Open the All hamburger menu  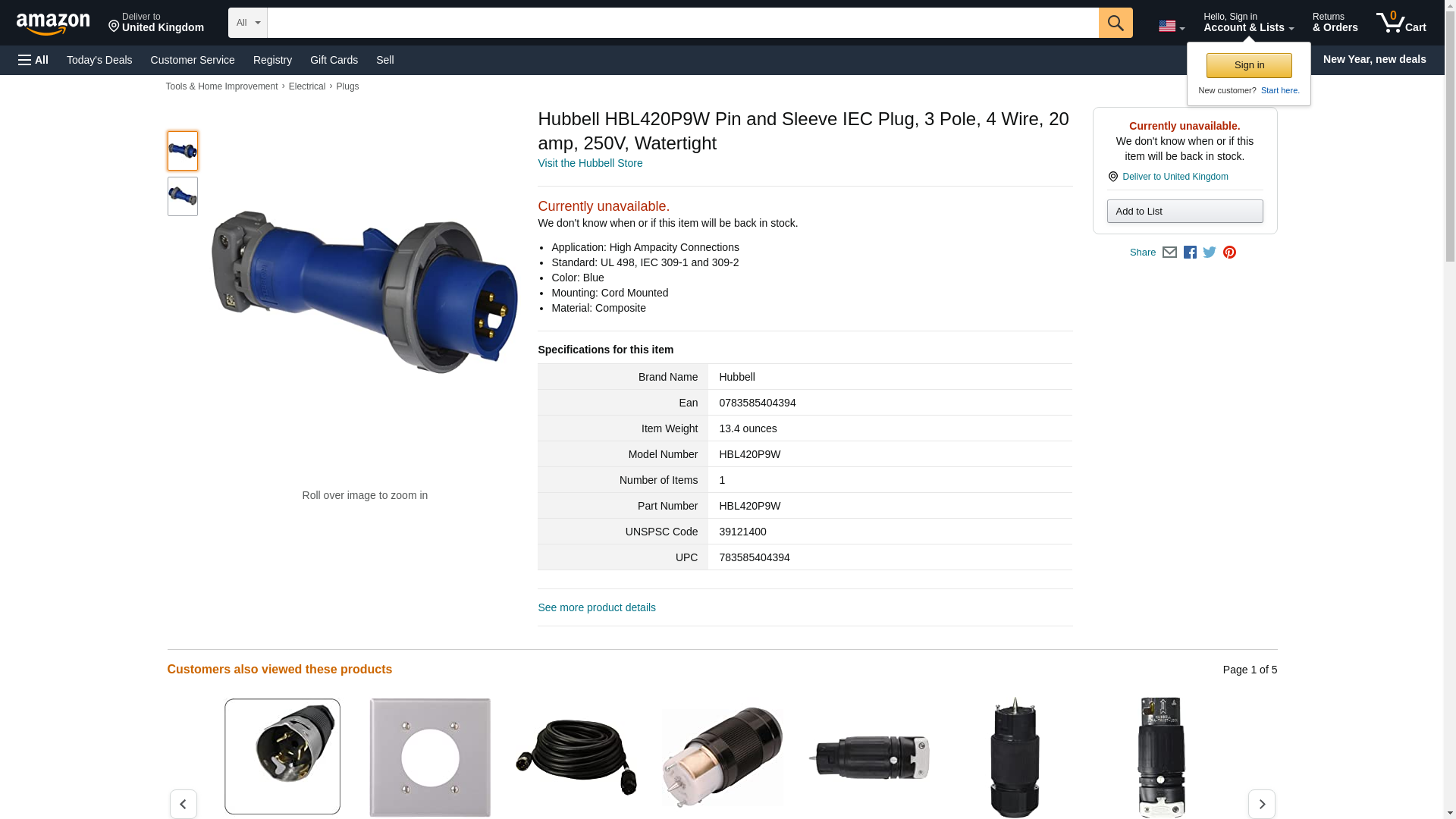click(33, 60)
